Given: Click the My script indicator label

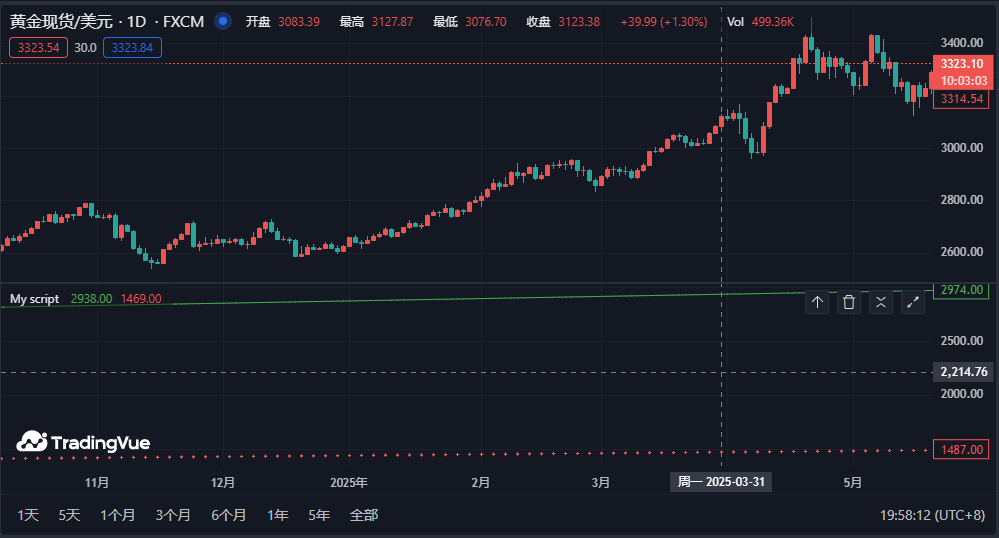Looking at the screenshot, I should [x=34, y=298].
